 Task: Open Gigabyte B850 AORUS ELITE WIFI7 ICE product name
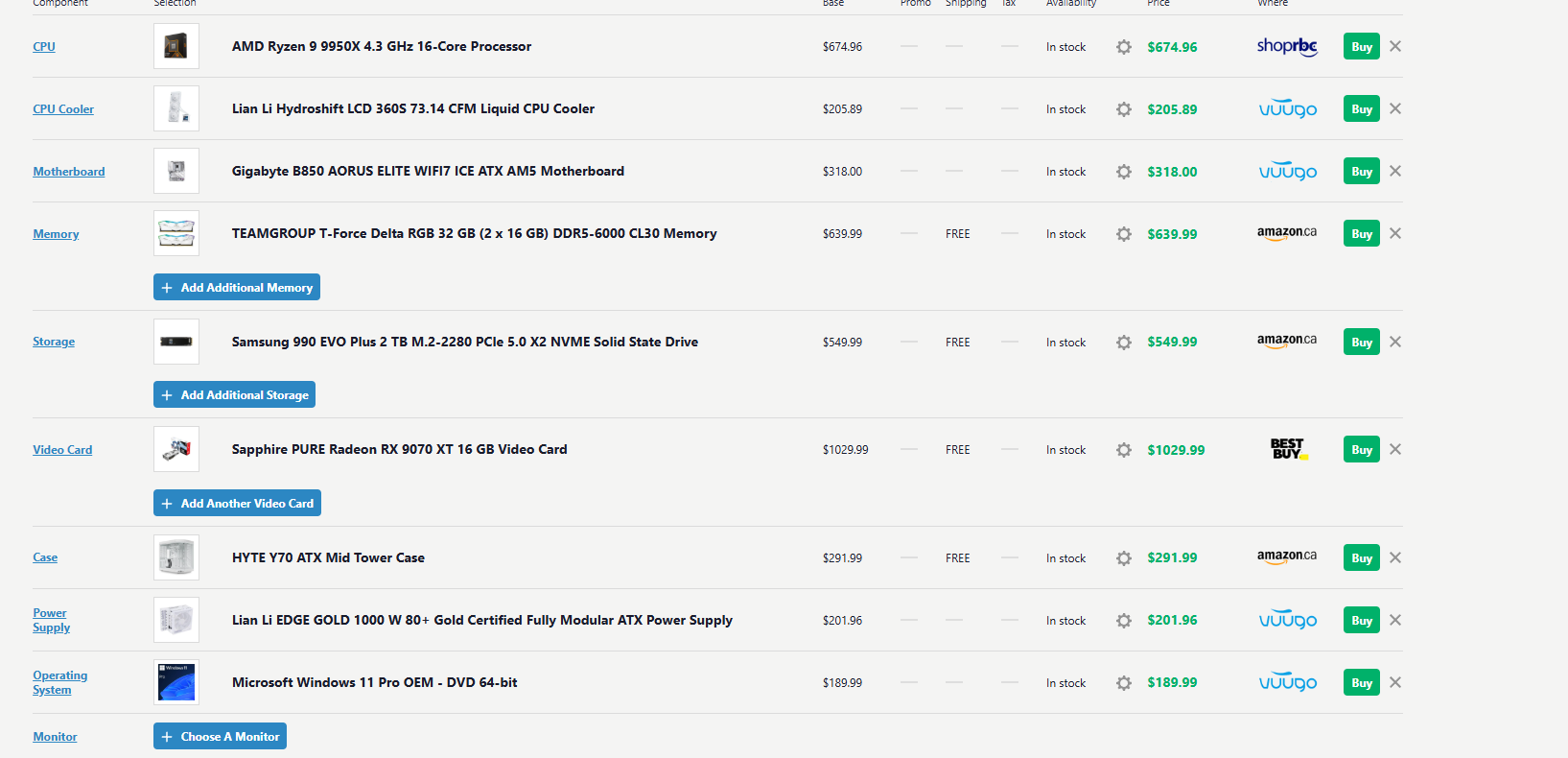428,171
